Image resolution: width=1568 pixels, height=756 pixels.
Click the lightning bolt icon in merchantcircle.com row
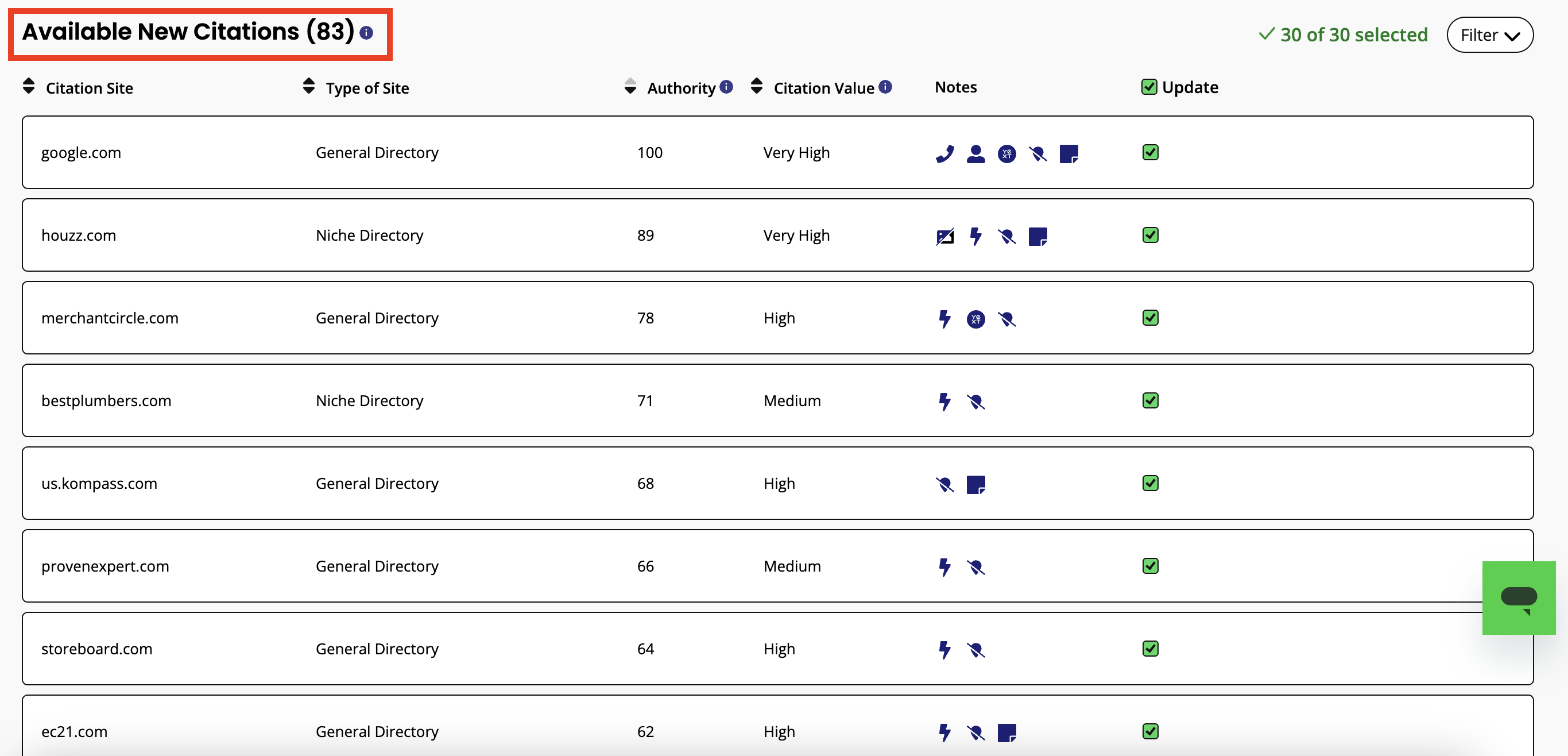point(944,319)
